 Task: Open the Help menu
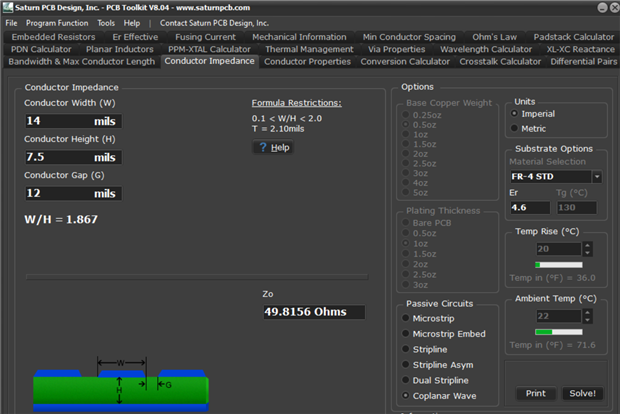(132, 23)
